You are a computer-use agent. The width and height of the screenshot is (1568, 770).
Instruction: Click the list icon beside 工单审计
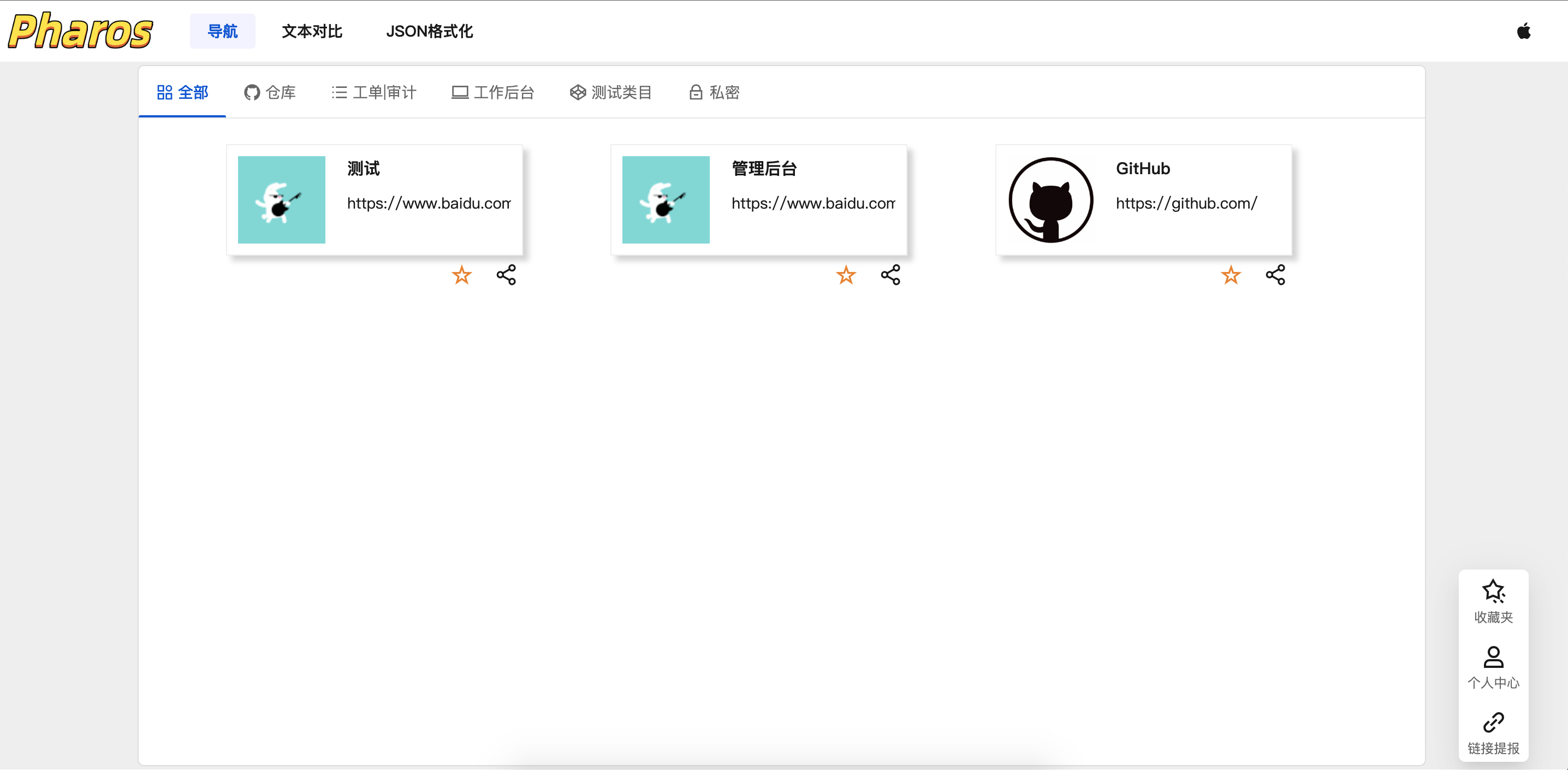339,92
